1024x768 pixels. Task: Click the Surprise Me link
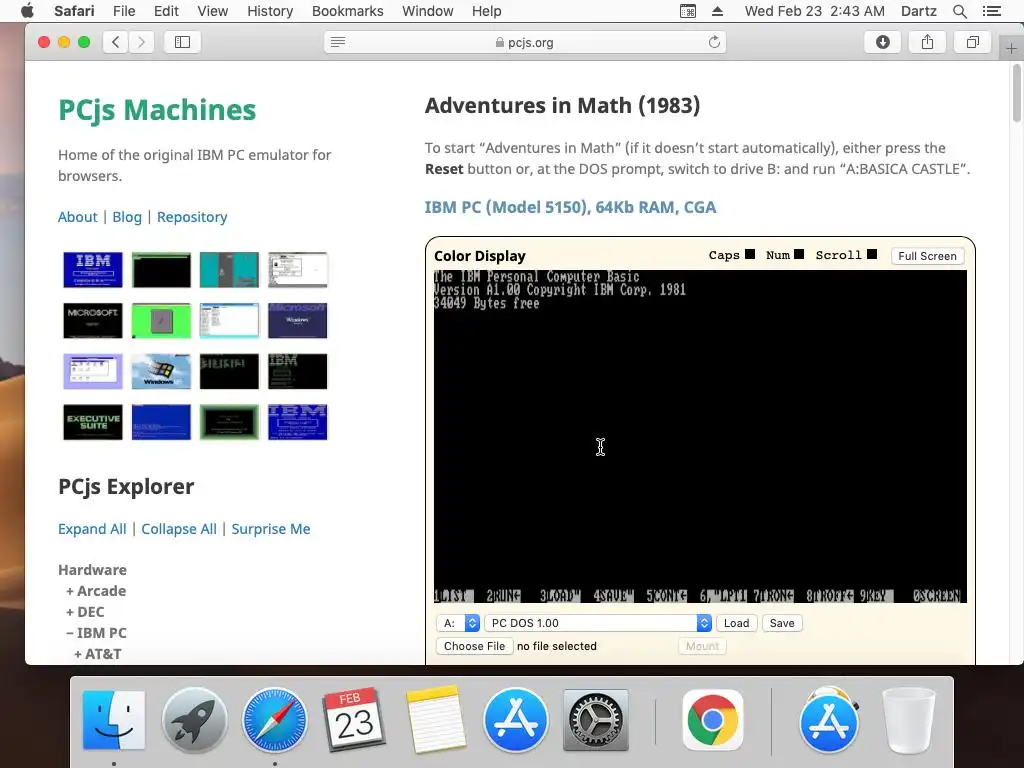(x=271, y=529)
